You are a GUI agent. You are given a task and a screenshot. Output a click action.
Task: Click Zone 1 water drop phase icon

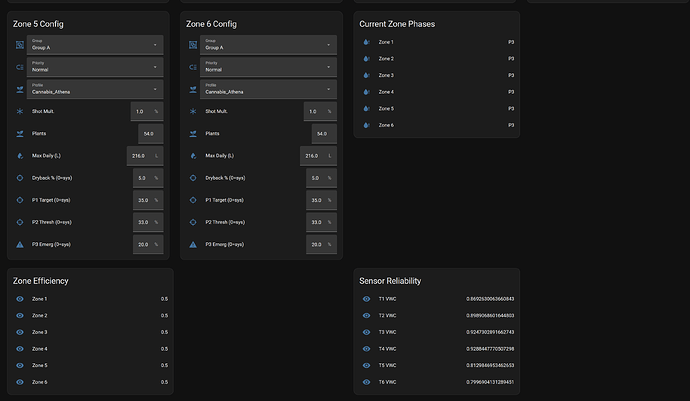tap(366, 42)
